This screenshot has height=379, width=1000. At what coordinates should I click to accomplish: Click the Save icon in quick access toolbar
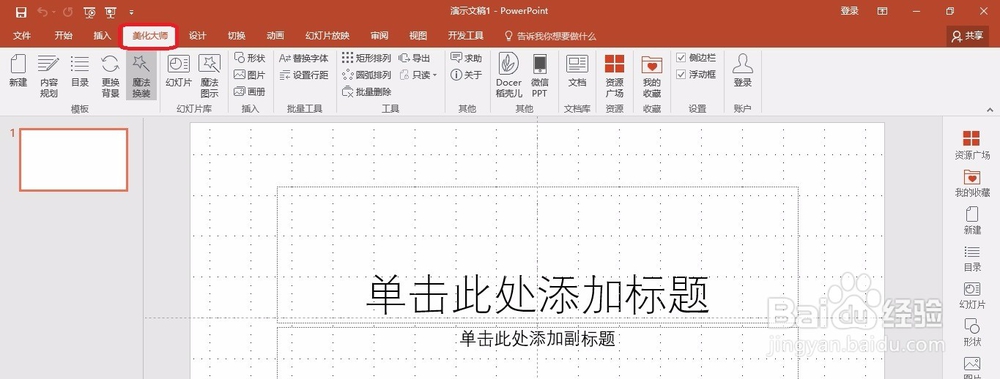click(x=21, y=11)
